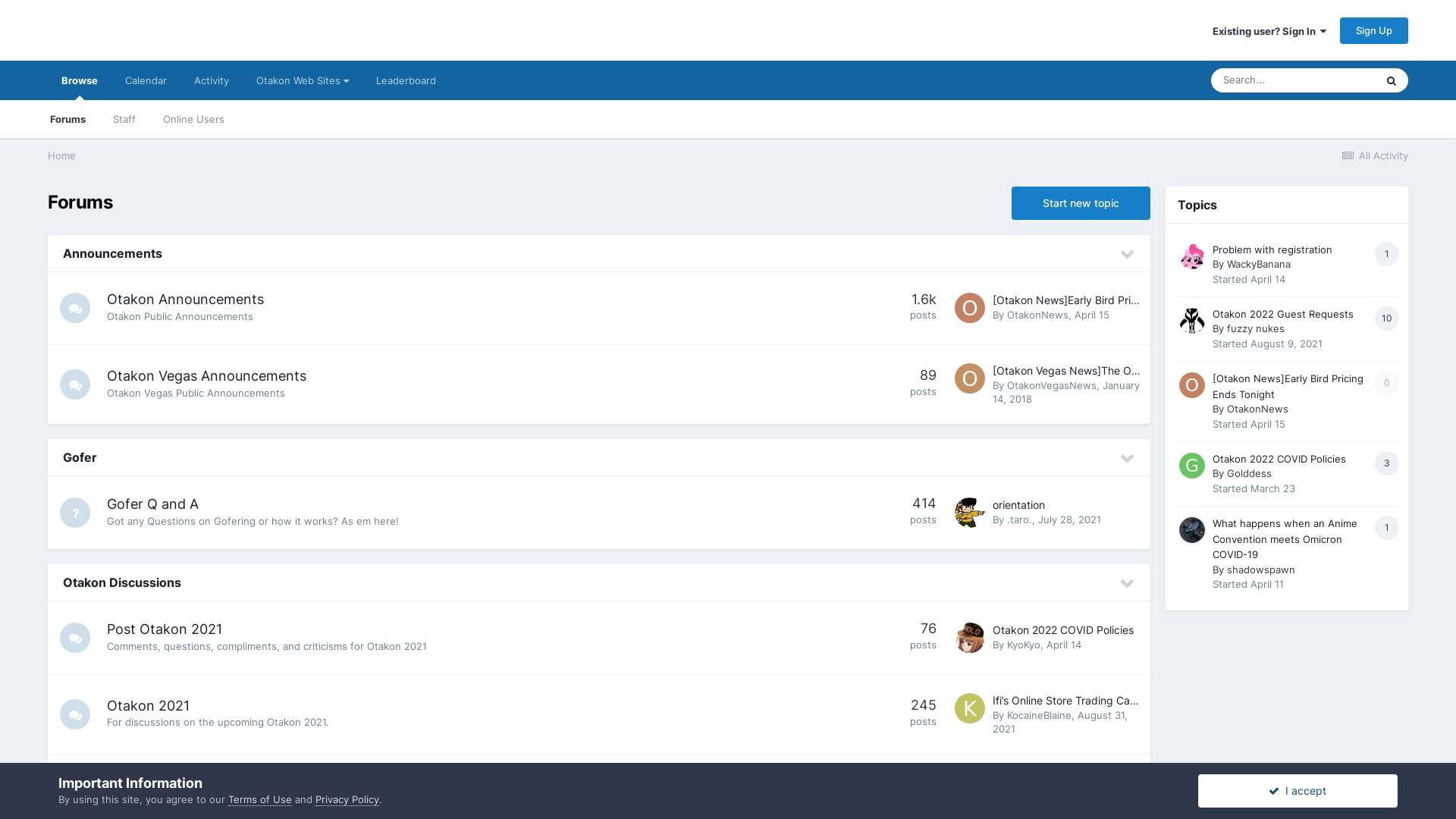This screenshot has width=1456, height=819.
Task: Open the Terms of Use link
Action: click(x=260, y=800)
